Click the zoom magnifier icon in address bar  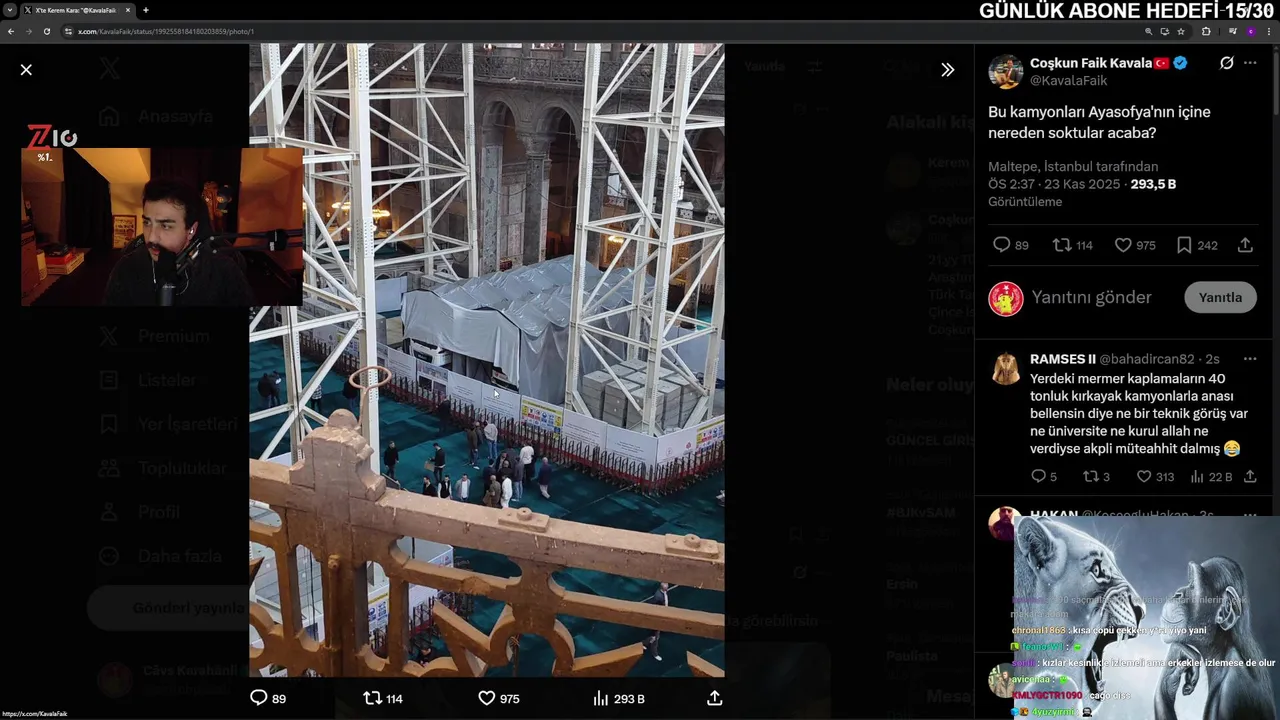click(1148, 31)
